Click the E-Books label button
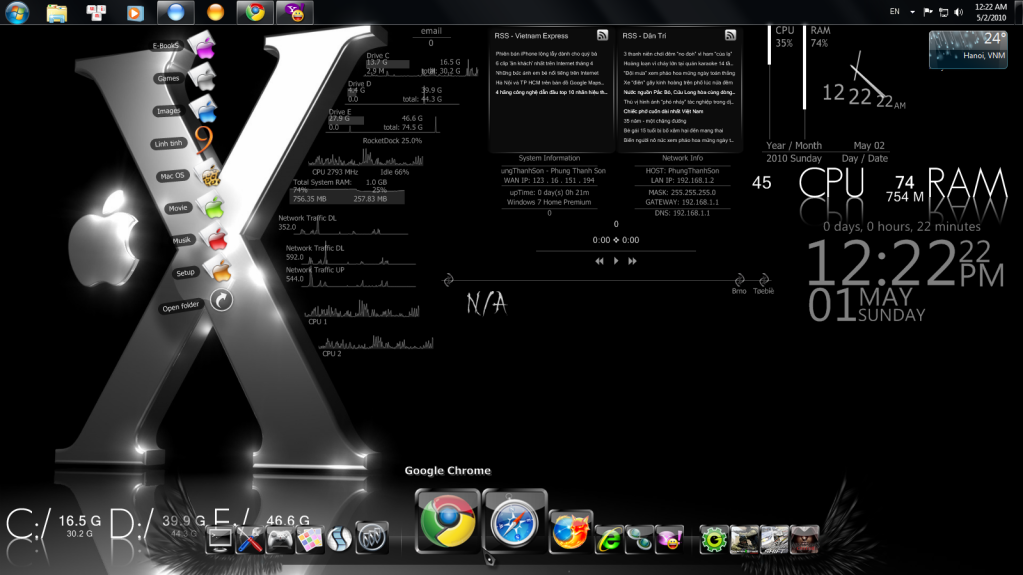The height and width of the screenshot is (575, 1023). [x=166, y=46]
